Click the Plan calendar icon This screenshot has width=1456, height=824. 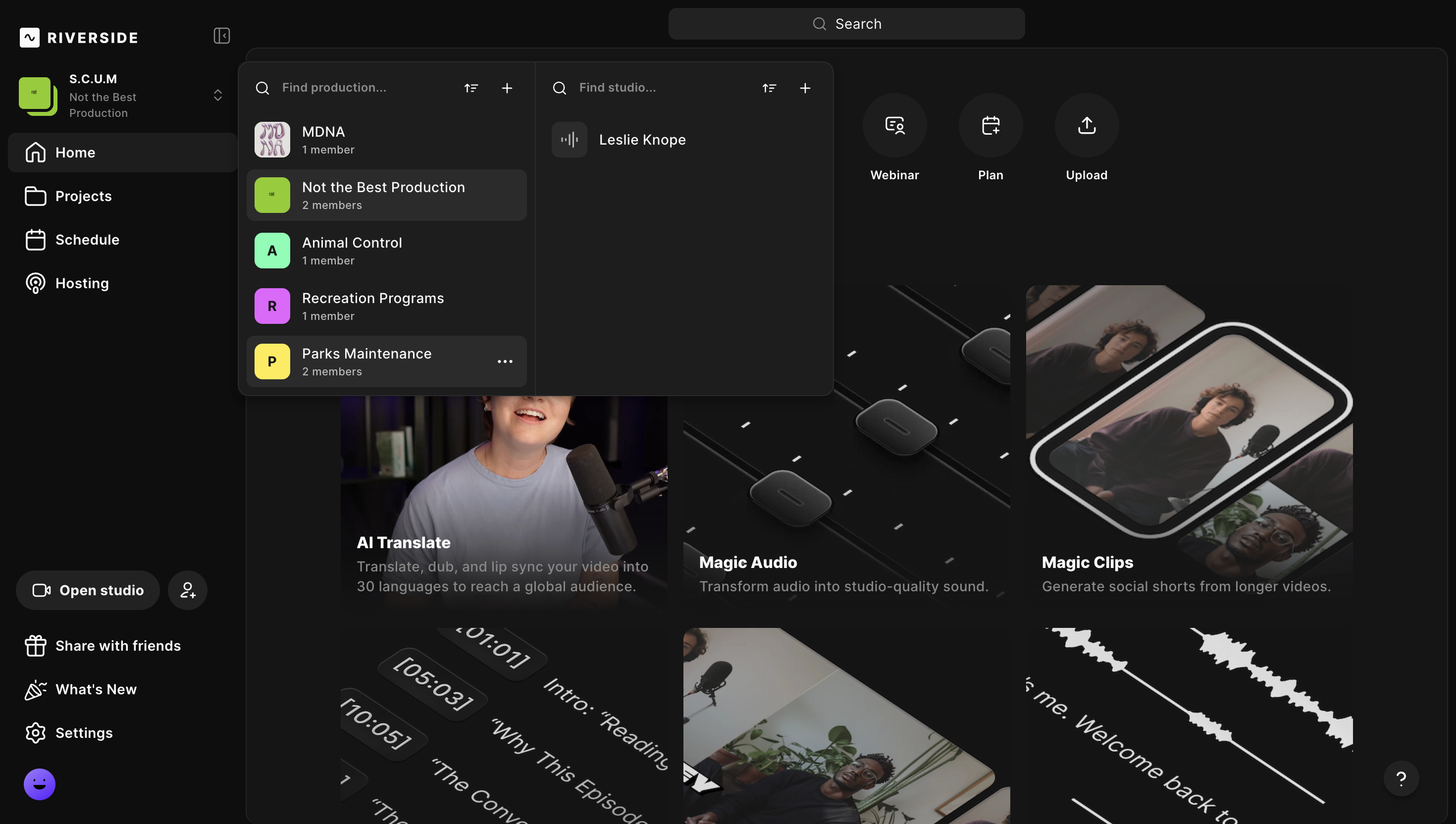990,126
